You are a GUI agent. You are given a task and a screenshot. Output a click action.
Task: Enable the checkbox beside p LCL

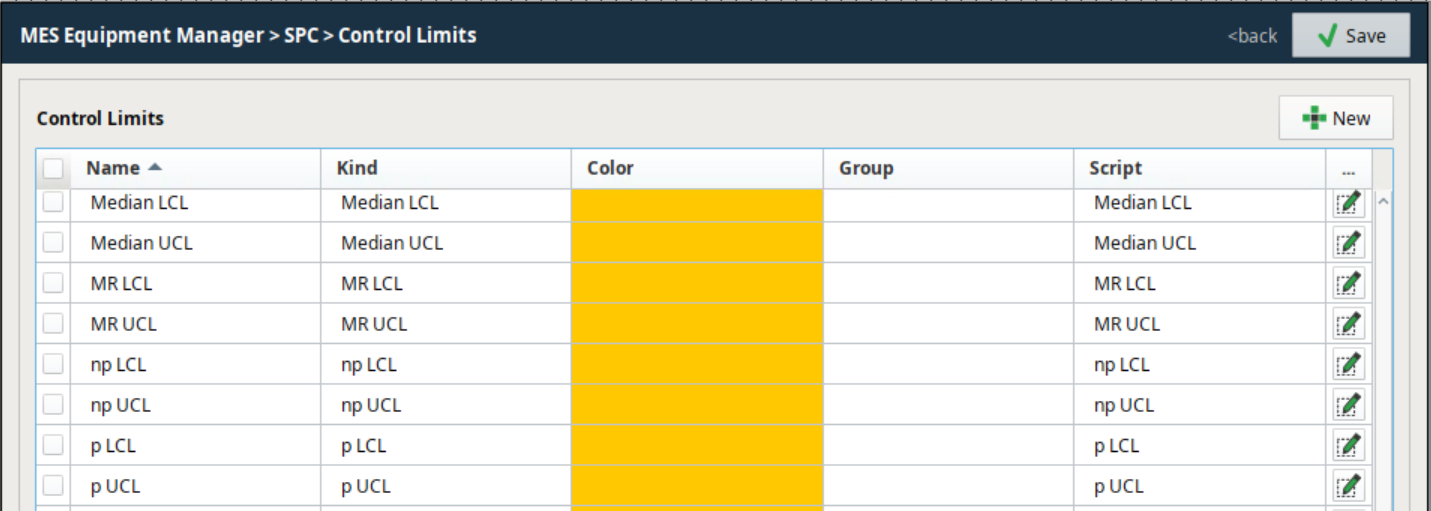click(53, 446)
